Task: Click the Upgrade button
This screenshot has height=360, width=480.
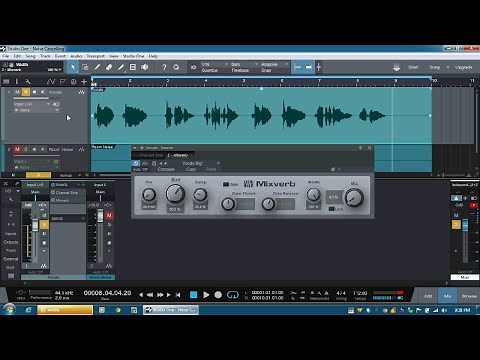Action: click(463, 67)
